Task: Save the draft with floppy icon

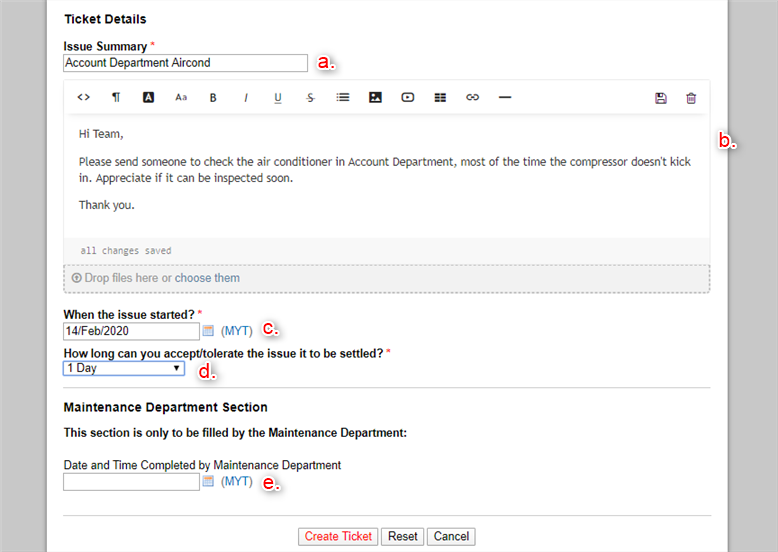Action: (660, 98)
